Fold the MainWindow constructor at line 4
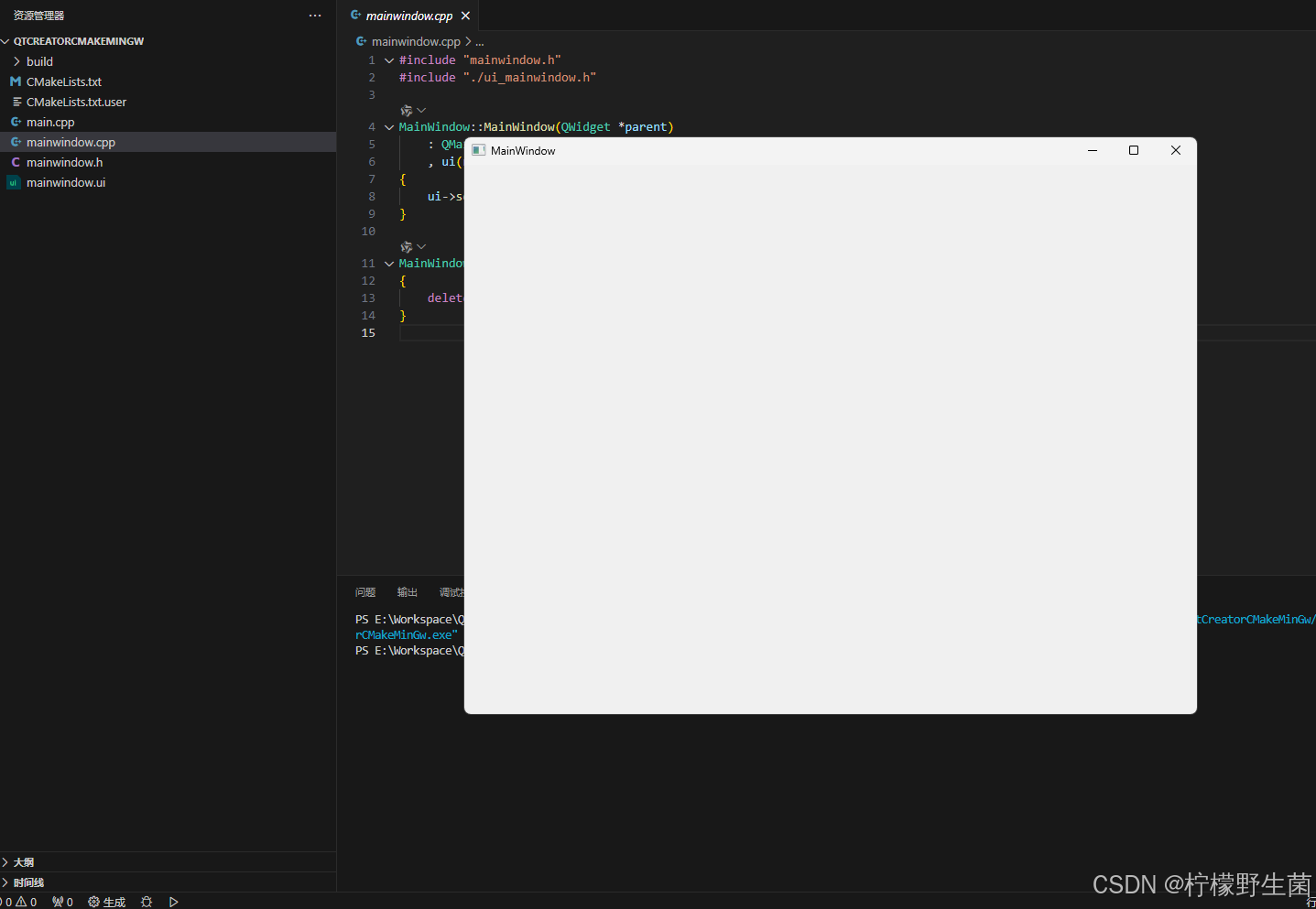 pyautogui.click(x=389, y=127)
